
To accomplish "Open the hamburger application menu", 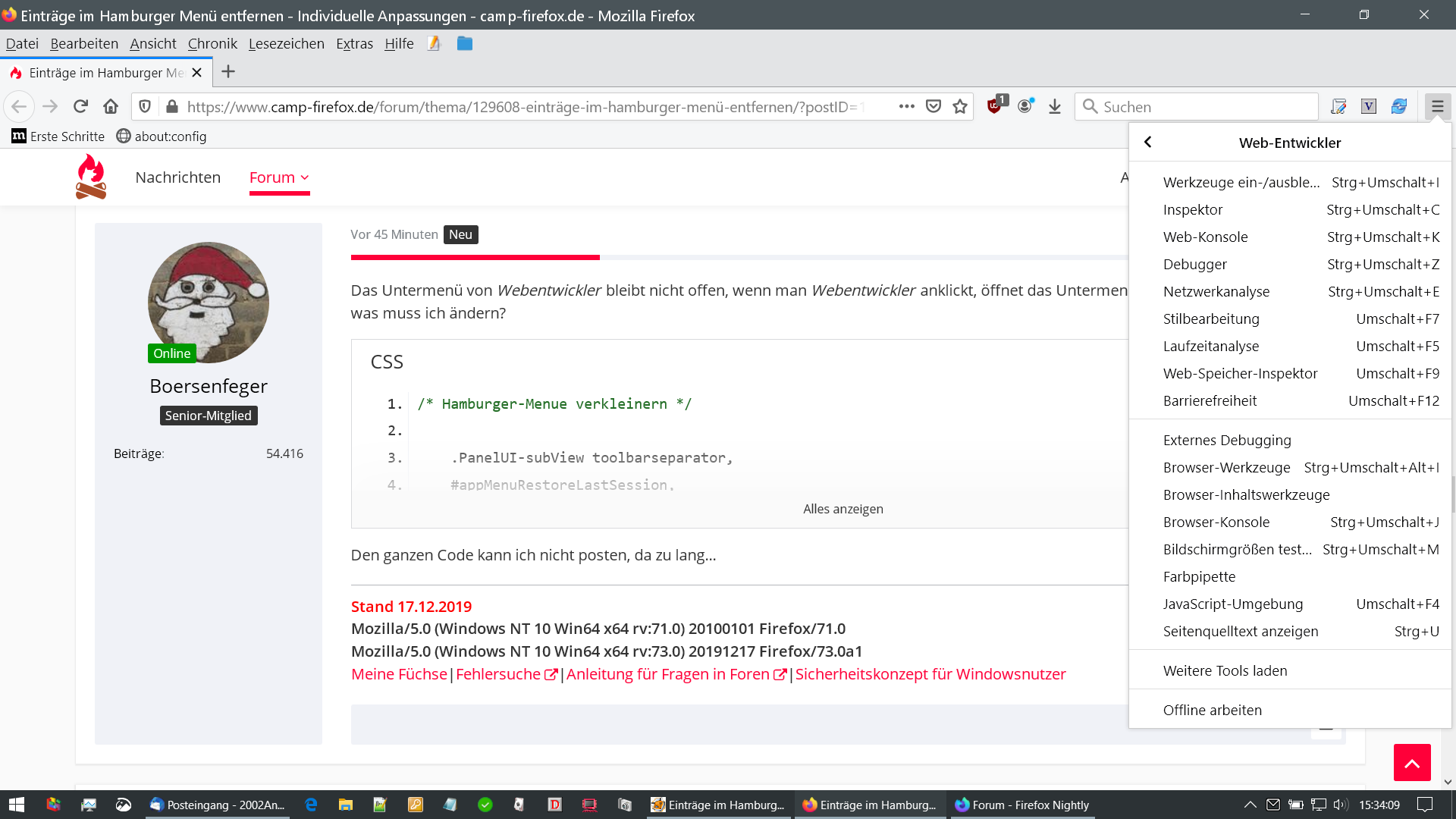I will tap(1437, 106).
